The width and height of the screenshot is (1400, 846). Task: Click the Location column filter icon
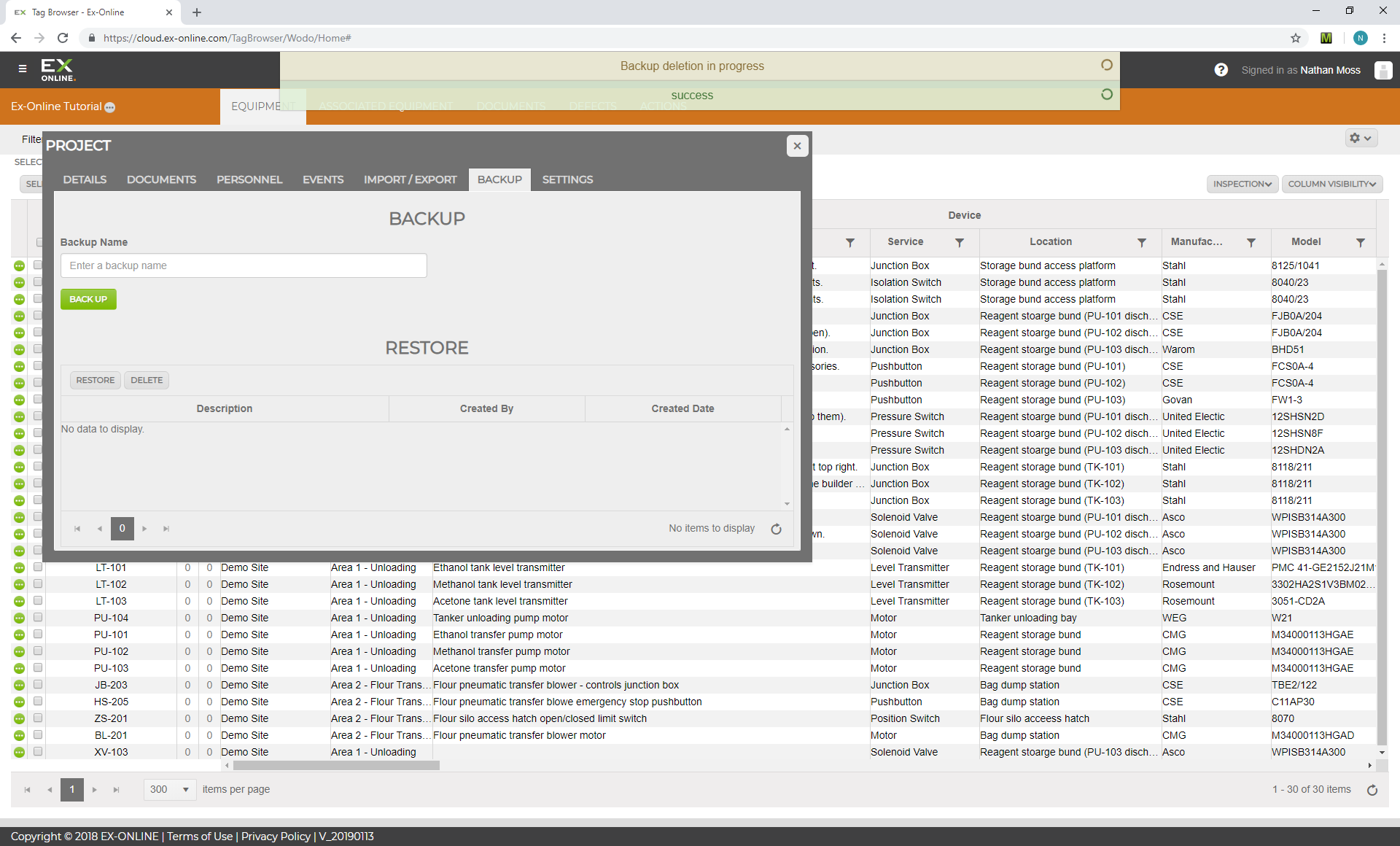coord(1142,243)
